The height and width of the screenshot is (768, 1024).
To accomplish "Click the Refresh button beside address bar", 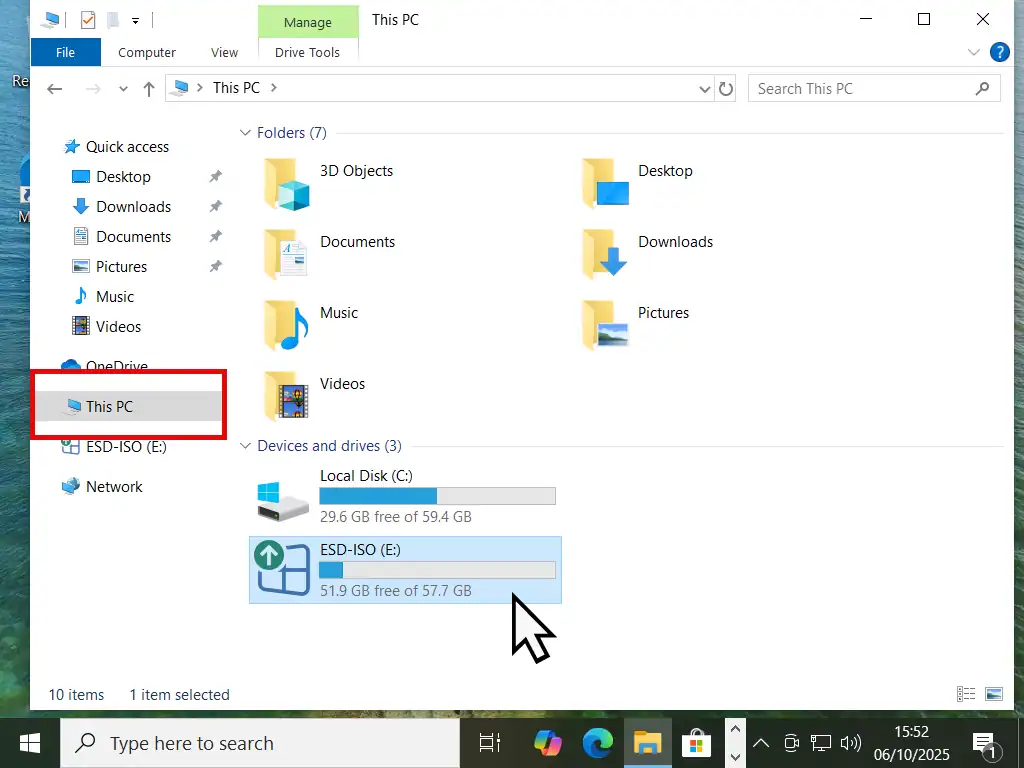I will 727,88.
